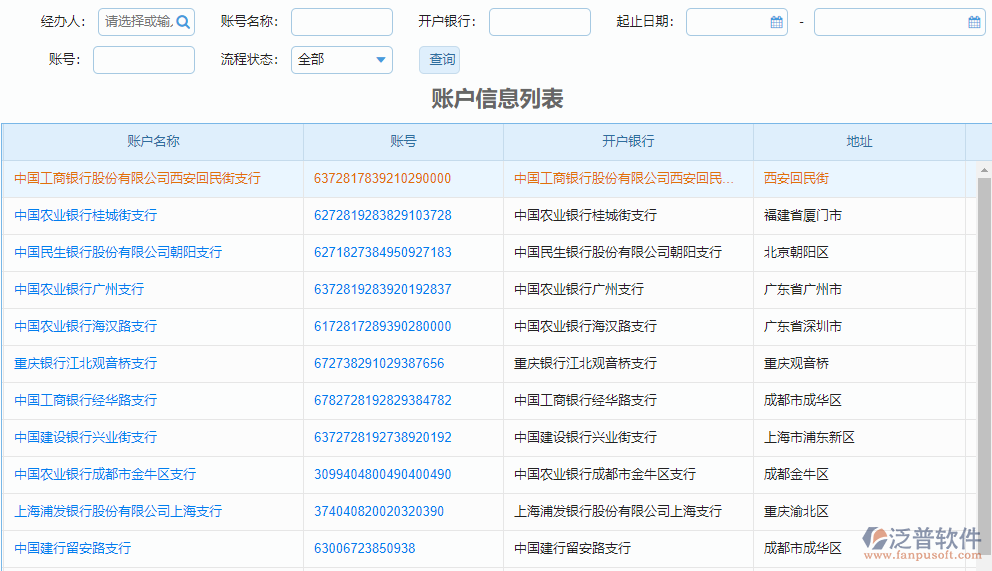Click account number 63006723850938
992x571 pixels.
click(x=364, y=548)
